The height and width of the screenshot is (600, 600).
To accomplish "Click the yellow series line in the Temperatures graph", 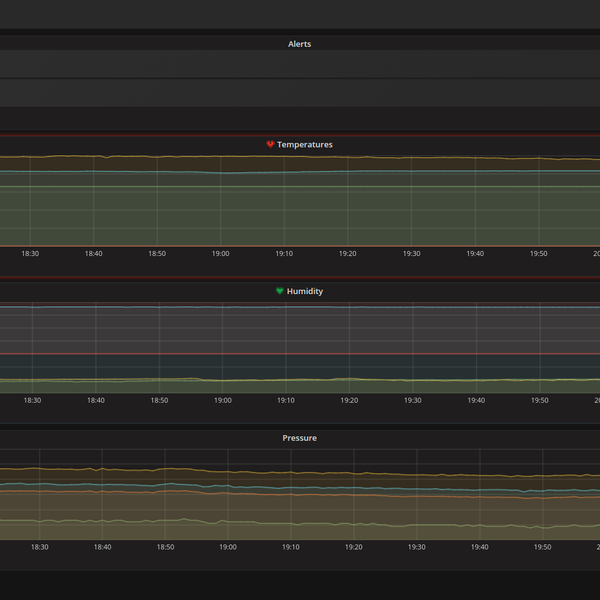I will coord(300,157).
